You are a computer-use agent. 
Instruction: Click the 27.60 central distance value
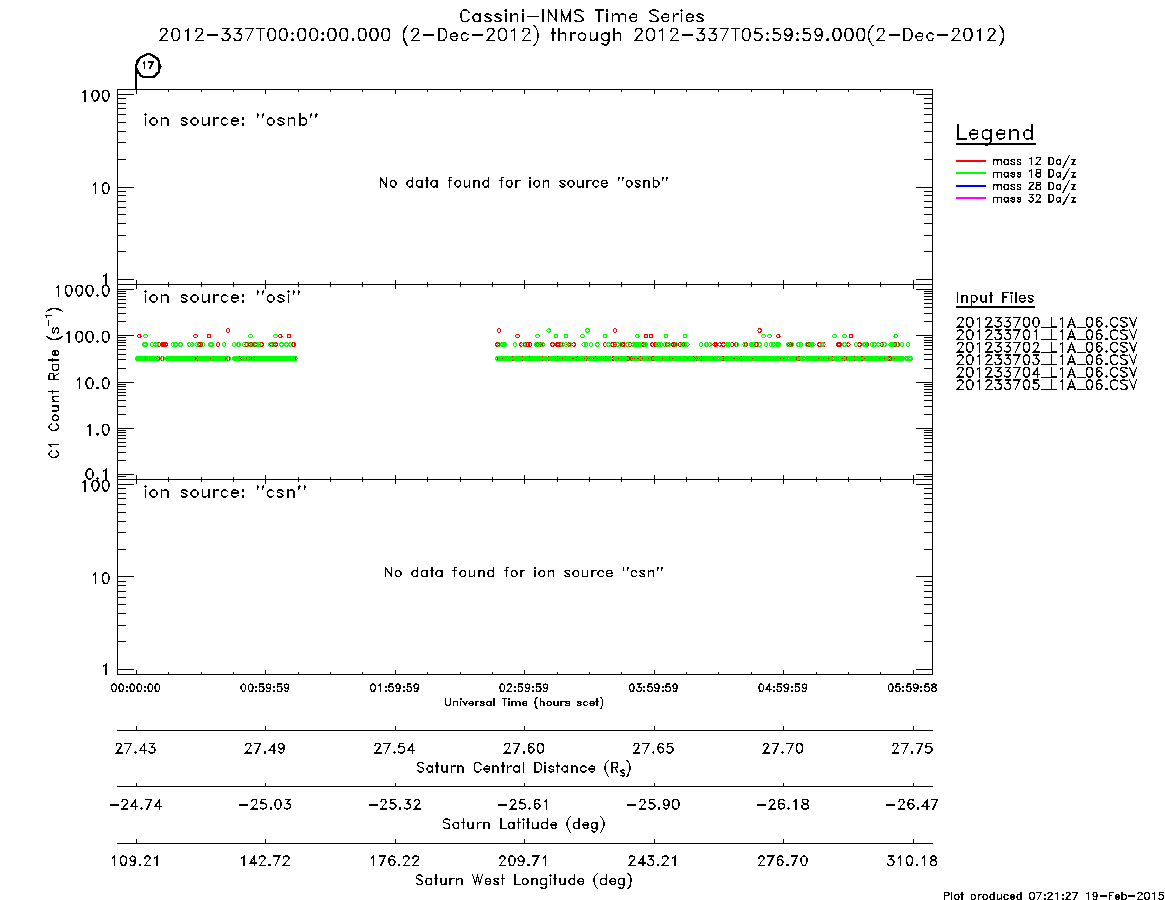524,748
